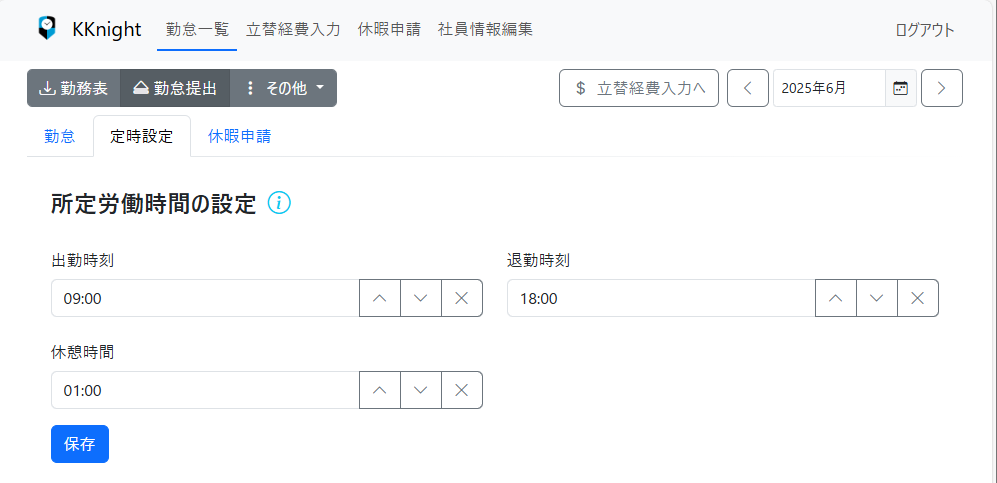Clear the 休憩時間 value with X icon
This screenshot has height=483, width=997.
click(462, 390)
